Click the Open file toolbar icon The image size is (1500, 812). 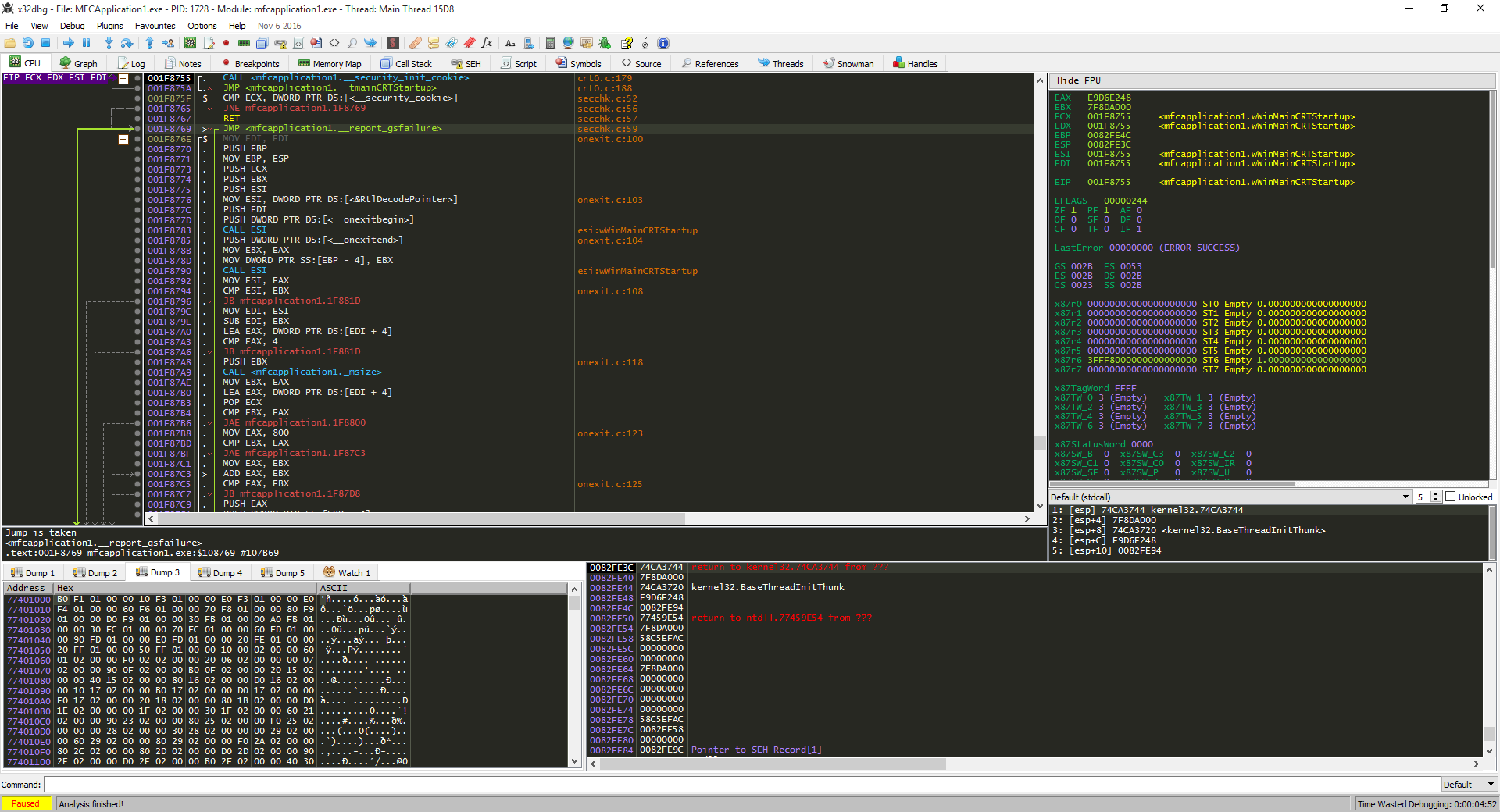10,43
